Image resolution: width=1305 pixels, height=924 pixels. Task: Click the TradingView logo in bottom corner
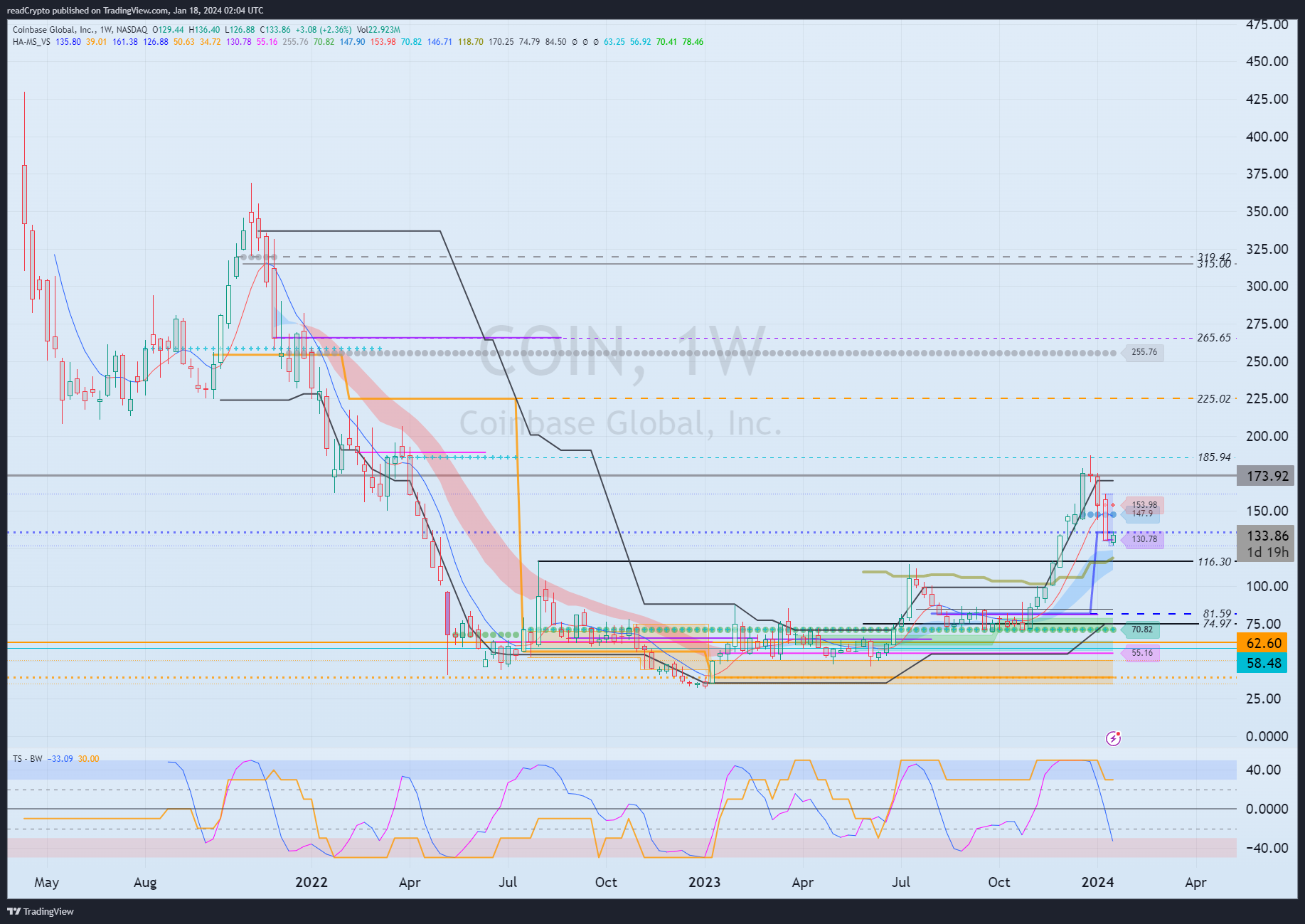[x=41, y=911]
